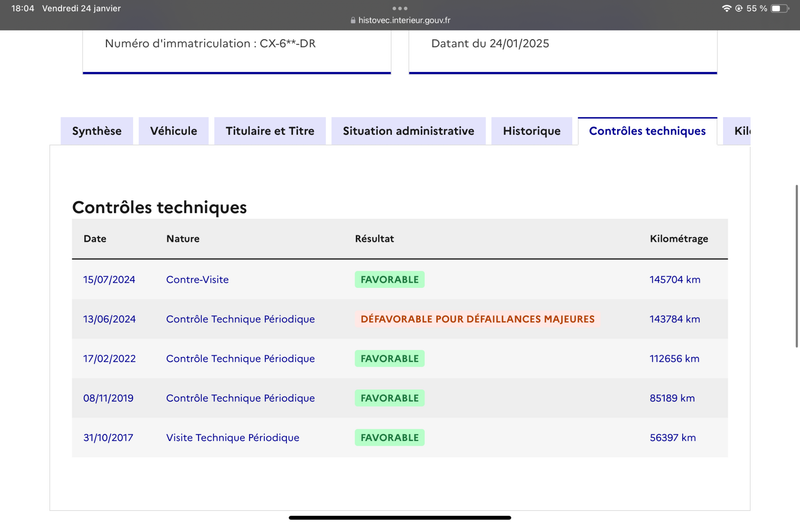The height and width of the screenshot is (525, 800).
Task: Tap the battery indicator icon
Action: coord(780,8)
